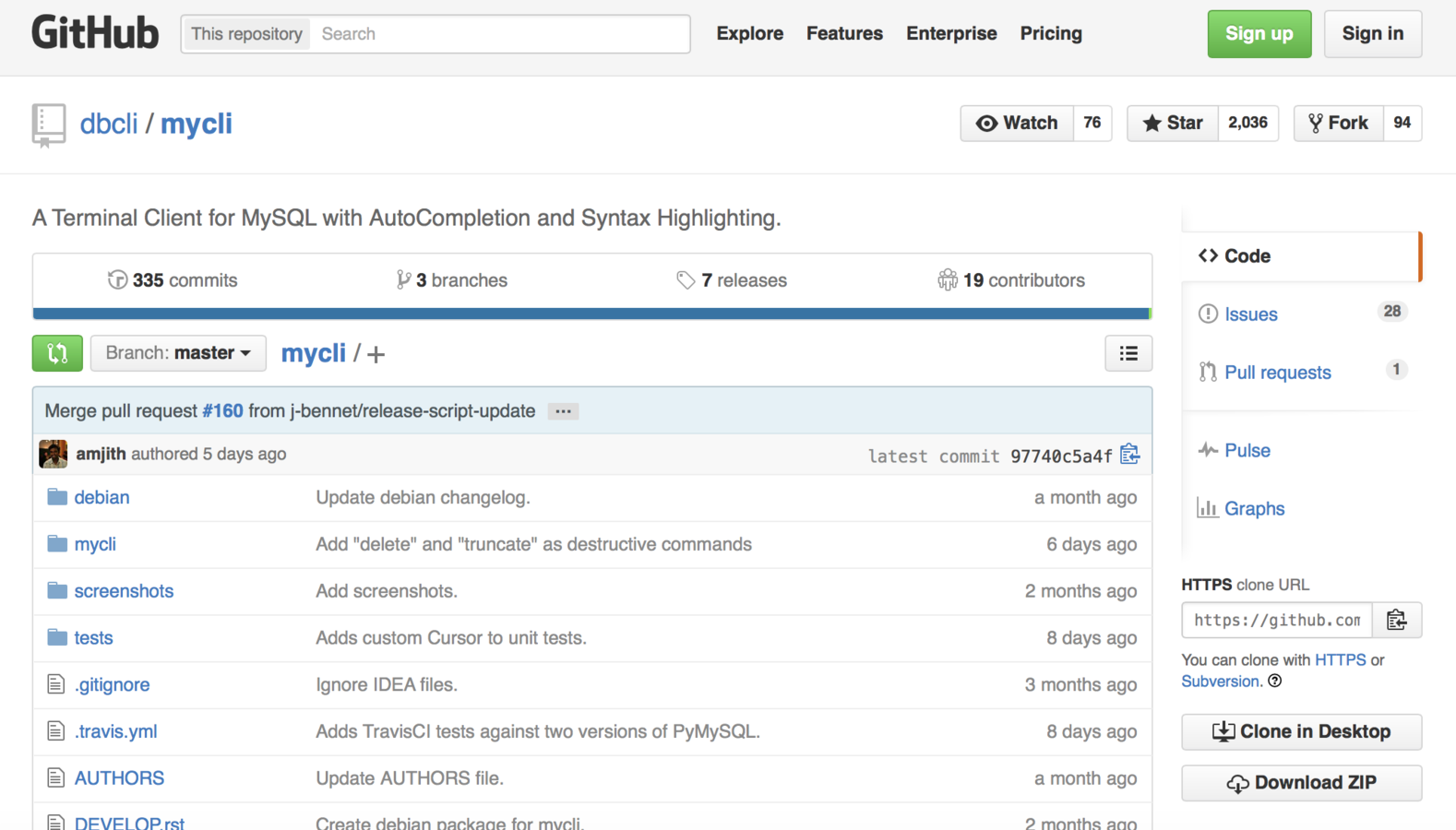1456x830 pixels.
Task: Click the mycli folder icon in file list
Action: (57, 544)
